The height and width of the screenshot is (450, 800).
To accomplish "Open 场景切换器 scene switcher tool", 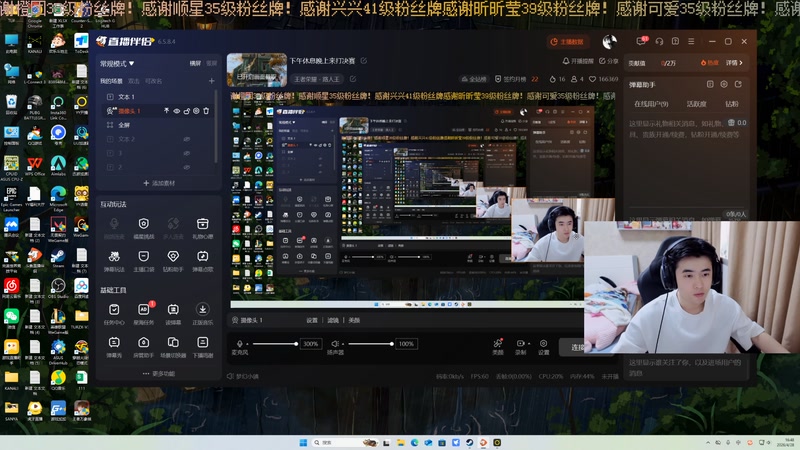I will coord(173,346).
